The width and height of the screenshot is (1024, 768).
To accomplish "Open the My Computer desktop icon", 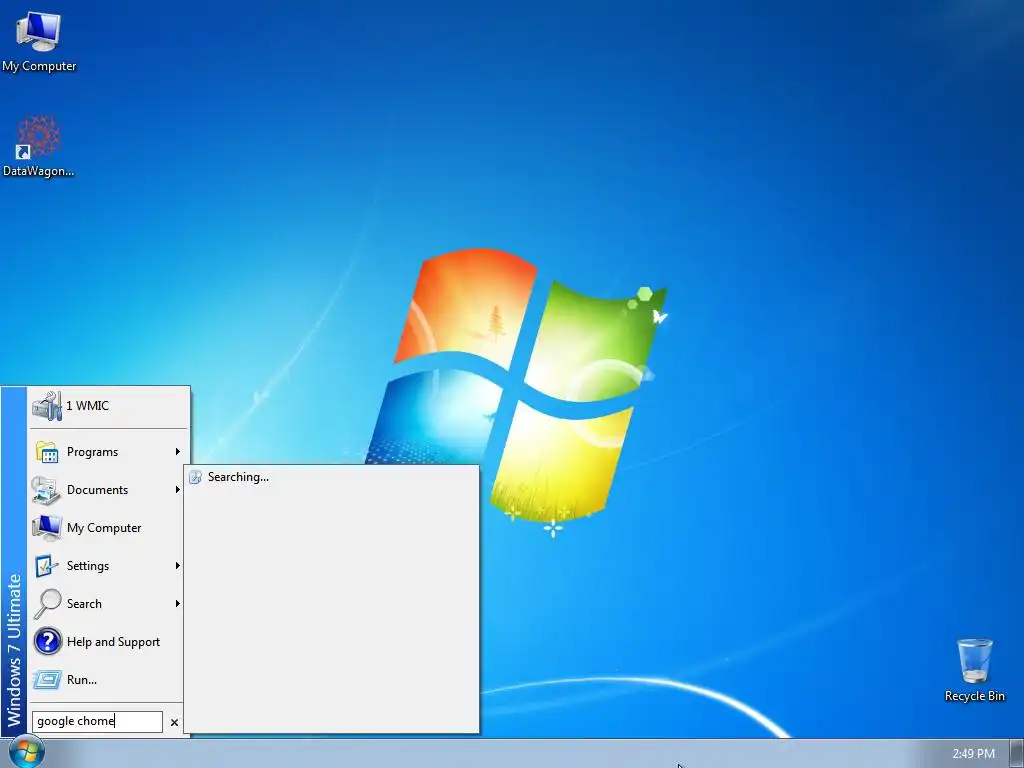I will point(39,42).
